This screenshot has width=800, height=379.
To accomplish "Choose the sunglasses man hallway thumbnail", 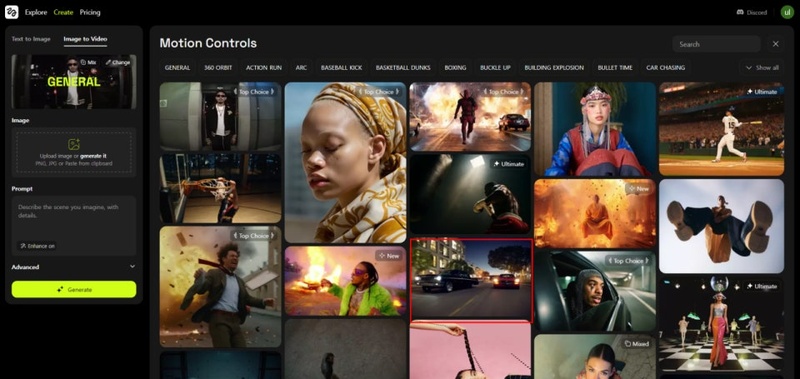I will tap(220, 116).
